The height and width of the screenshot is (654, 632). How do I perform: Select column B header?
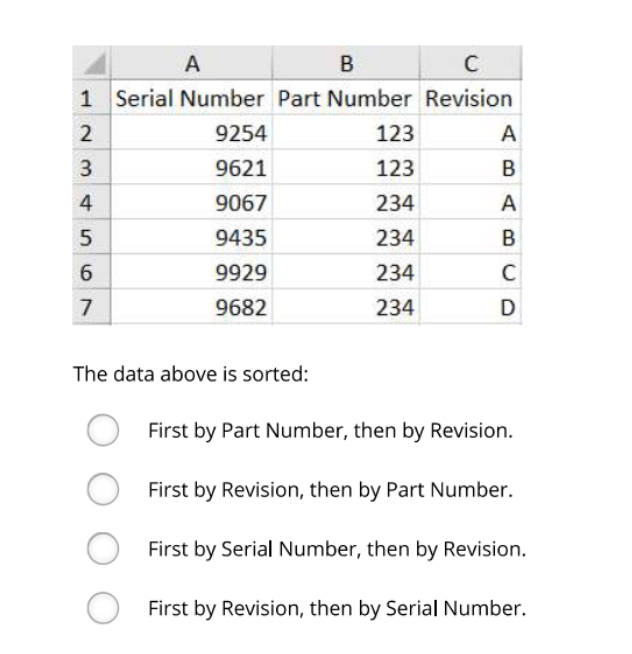[346, 64]
